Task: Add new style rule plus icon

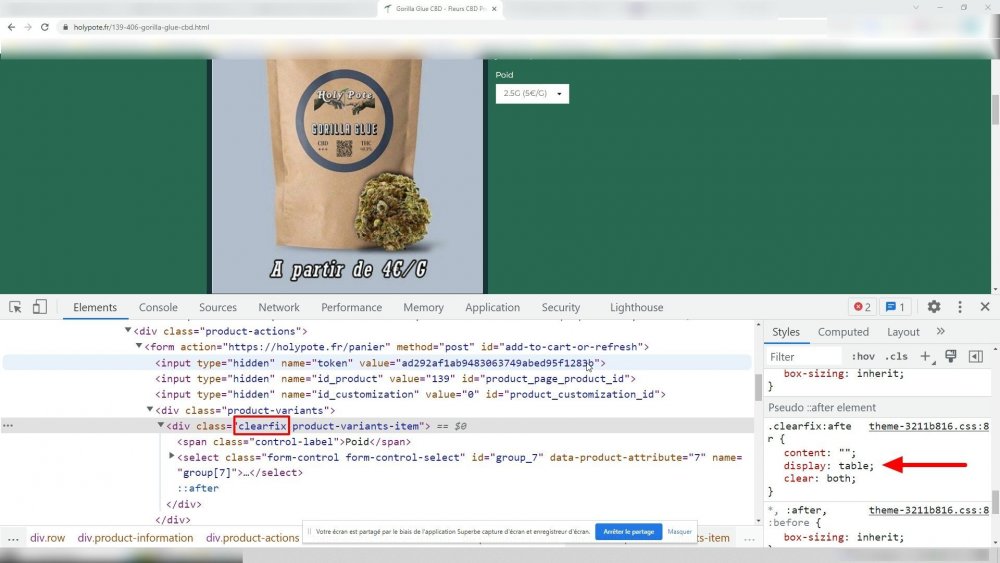Action: [925, 356]
